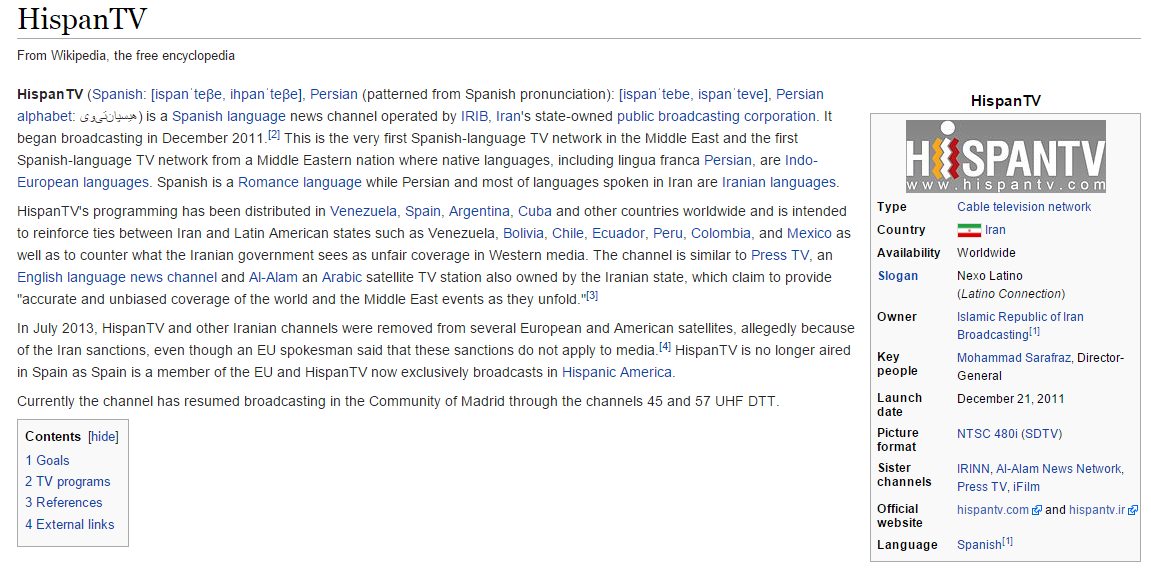Open the Cuba link
Screen dimensions: 1151x568
pos(535,212)
